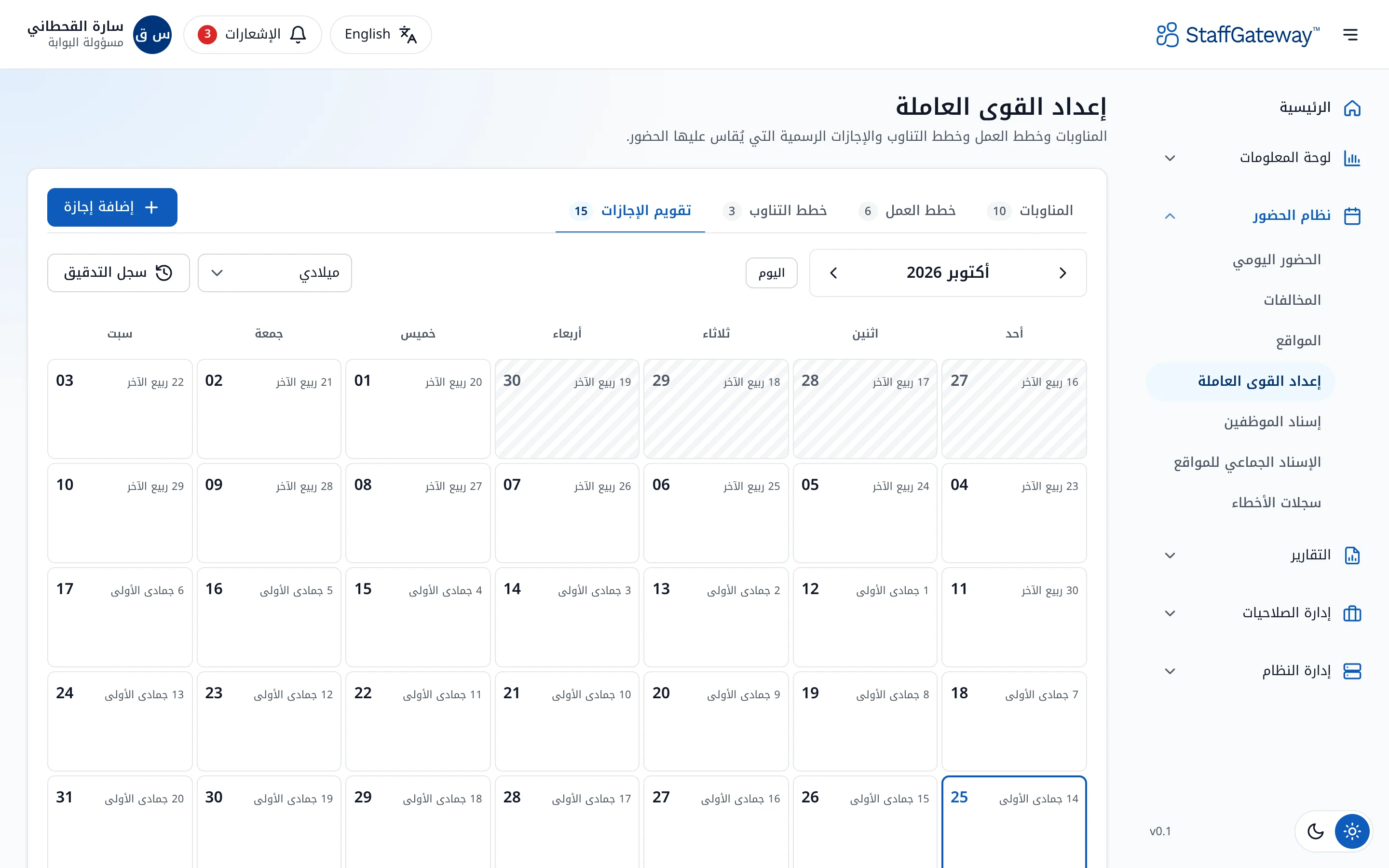Click user name سارة القحطاني
1389x868 pixels.
[x=75, y=27]
